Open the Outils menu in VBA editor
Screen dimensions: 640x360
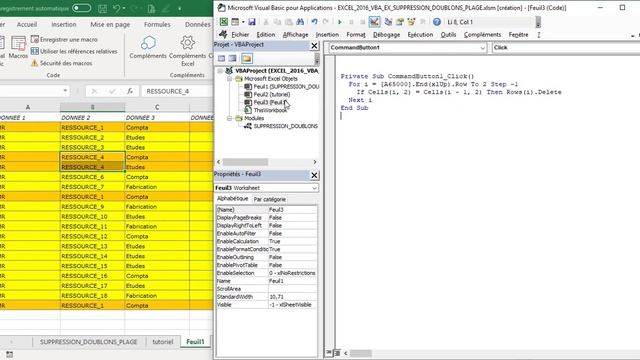[x=448, y=35]
